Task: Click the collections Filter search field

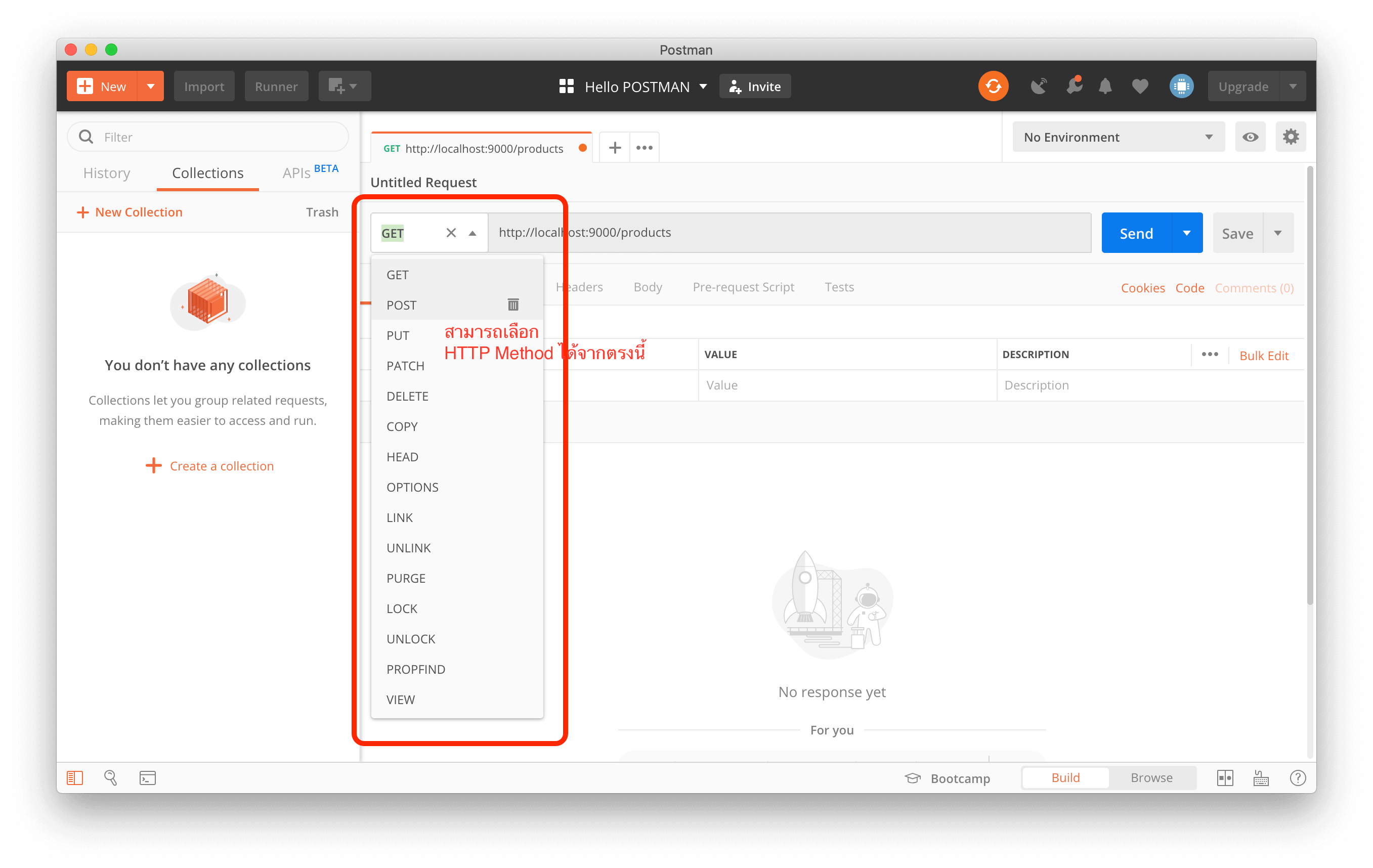Action: (208, 137)
